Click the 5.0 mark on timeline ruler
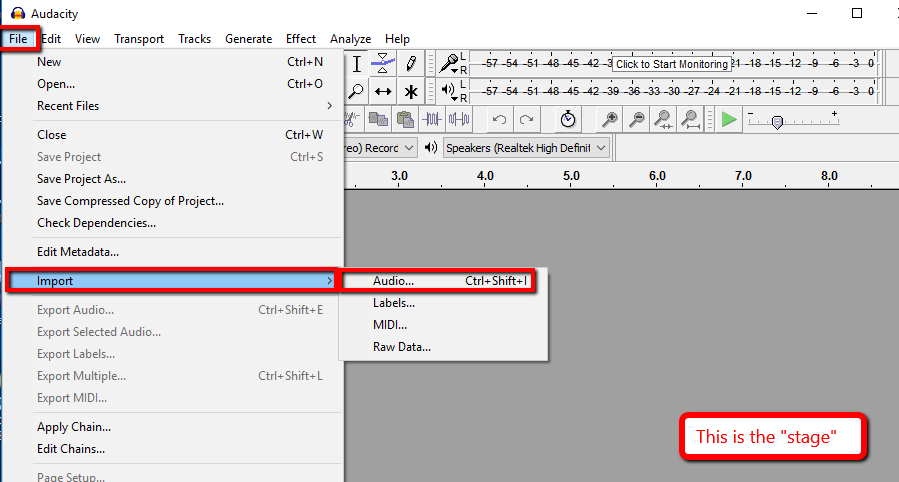The image size is (899, 482). (x=571, y=176)
